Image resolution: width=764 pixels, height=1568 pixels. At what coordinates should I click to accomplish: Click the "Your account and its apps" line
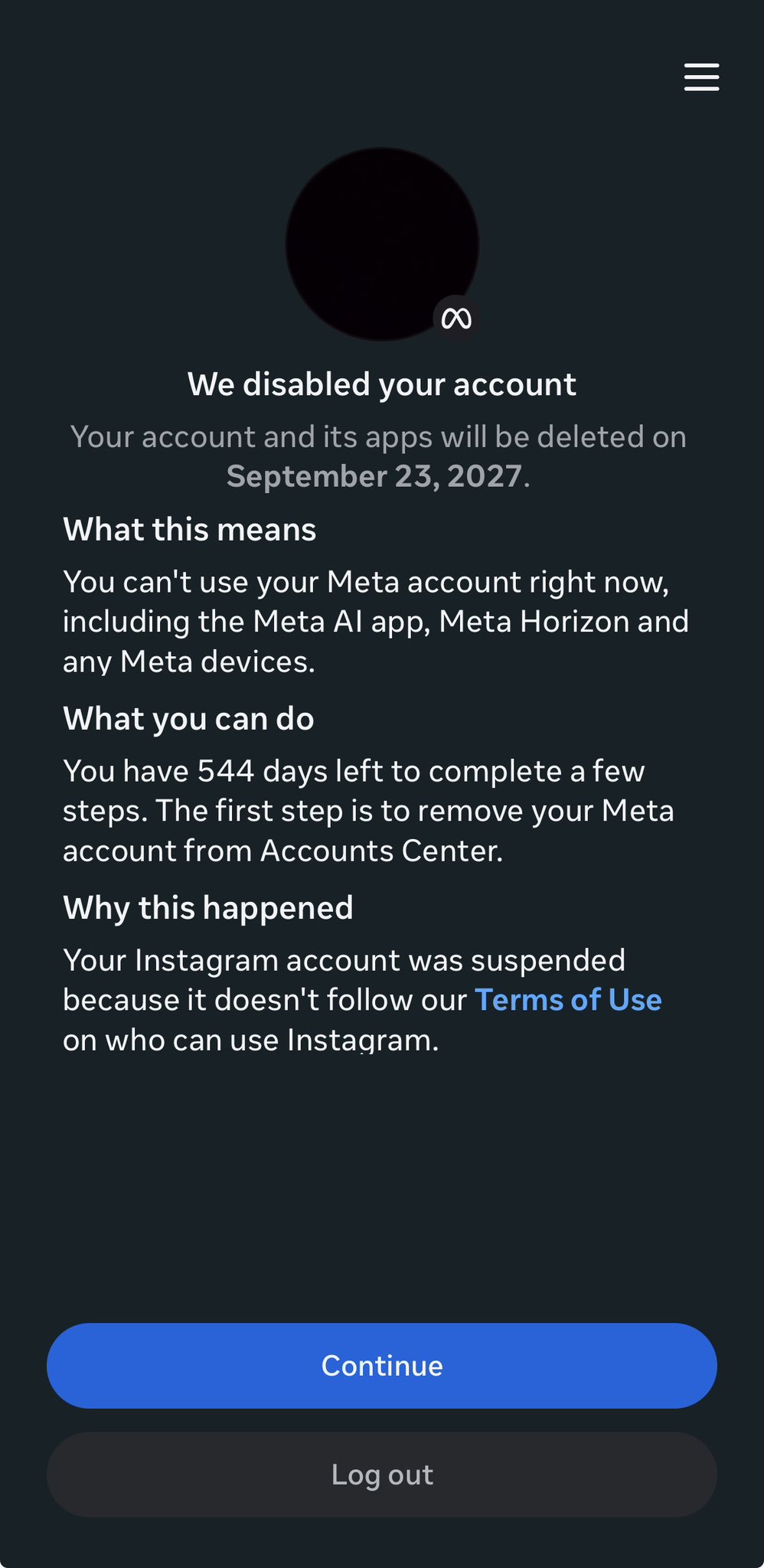[x=378, y=436]
